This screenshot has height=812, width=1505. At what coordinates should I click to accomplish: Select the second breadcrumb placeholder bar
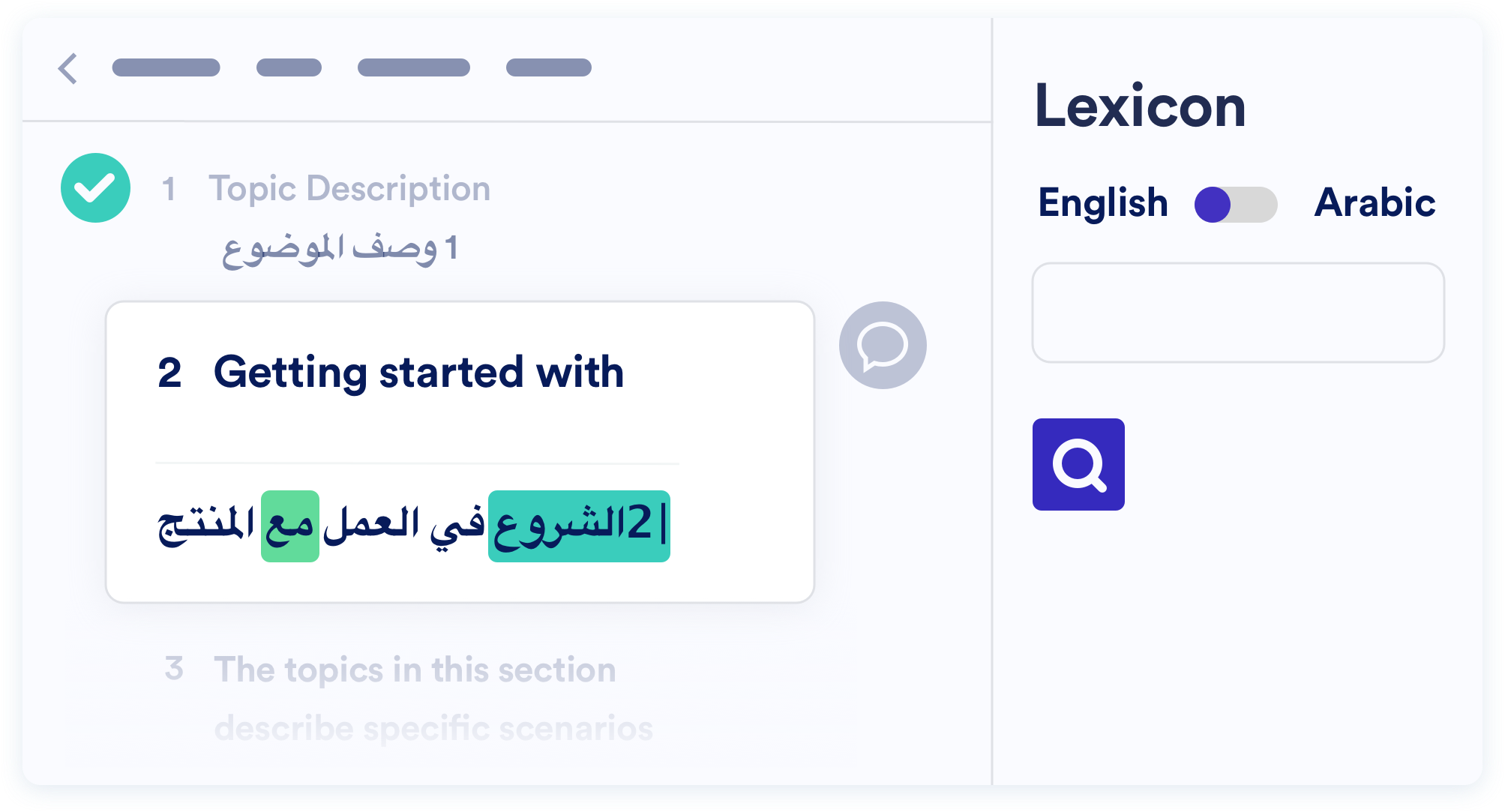point(289,67)
